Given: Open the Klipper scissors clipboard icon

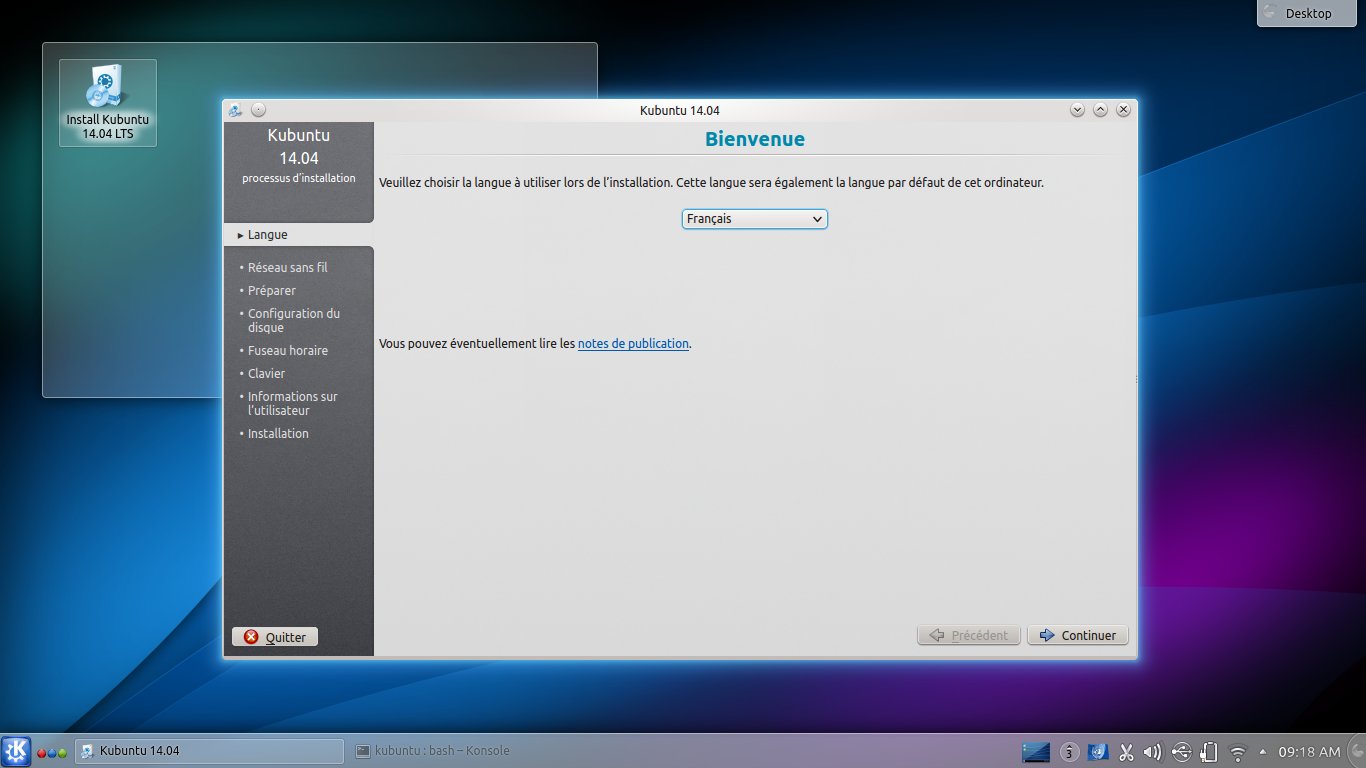Looking at the screenshot, I should [x=1126, y=751].
